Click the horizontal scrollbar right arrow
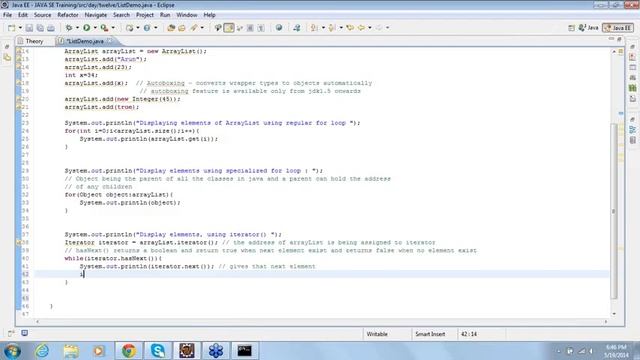The width and height of the screenshot is (640, 360). pyautogui.click(x=606, y=322)
